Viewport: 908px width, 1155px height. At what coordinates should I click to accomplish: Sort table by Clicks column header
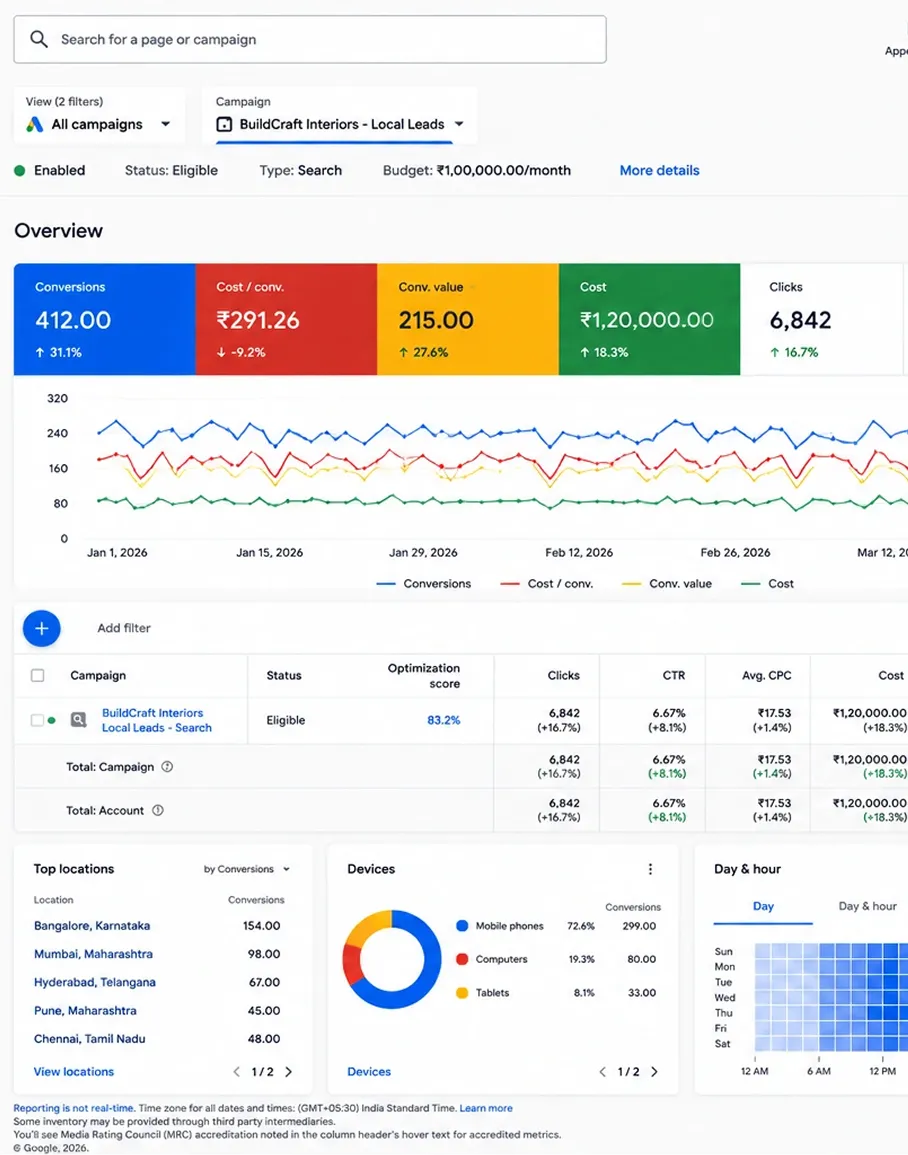click(563, 675)
